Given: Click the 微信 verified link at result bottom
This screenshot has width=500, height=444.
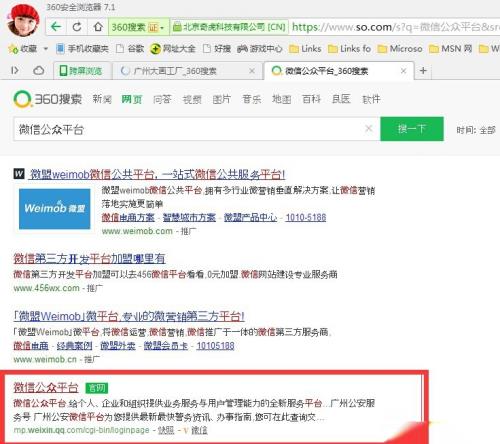Looking at the screenshot, I should (x=199, y=430).
